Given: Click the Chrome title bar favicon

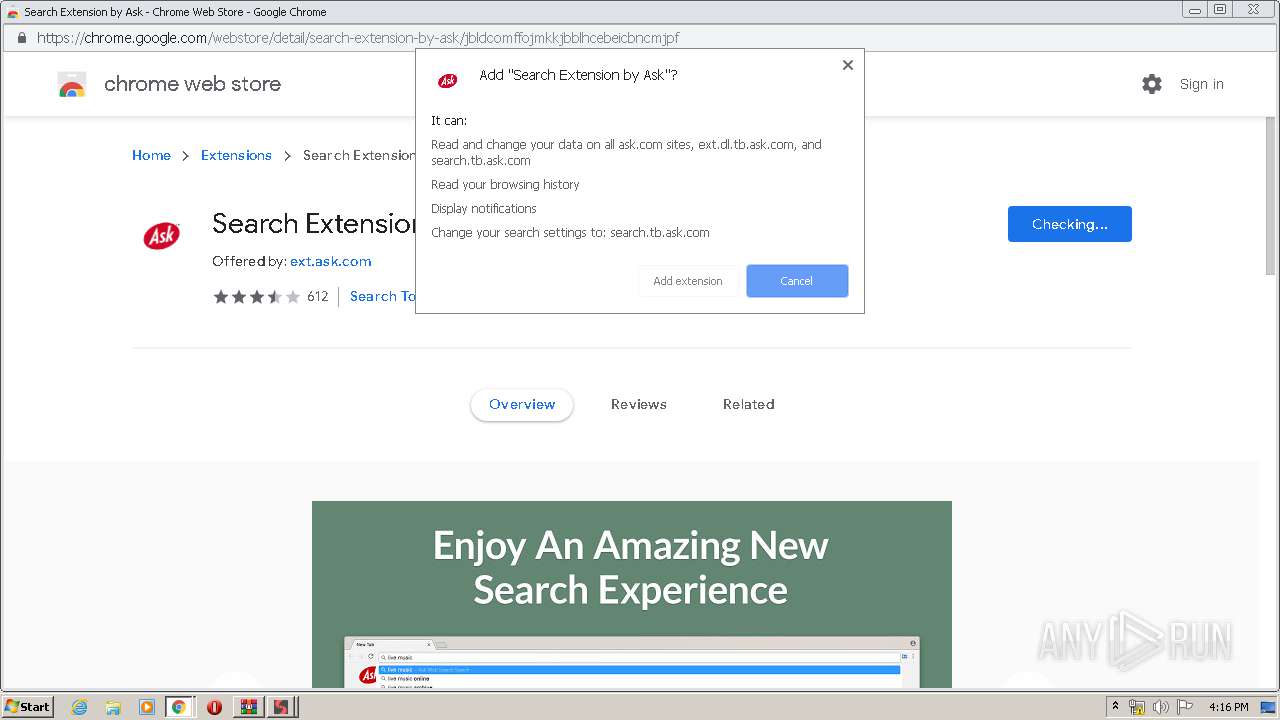Looking at the screenshot, I should [x=12, y=12].
